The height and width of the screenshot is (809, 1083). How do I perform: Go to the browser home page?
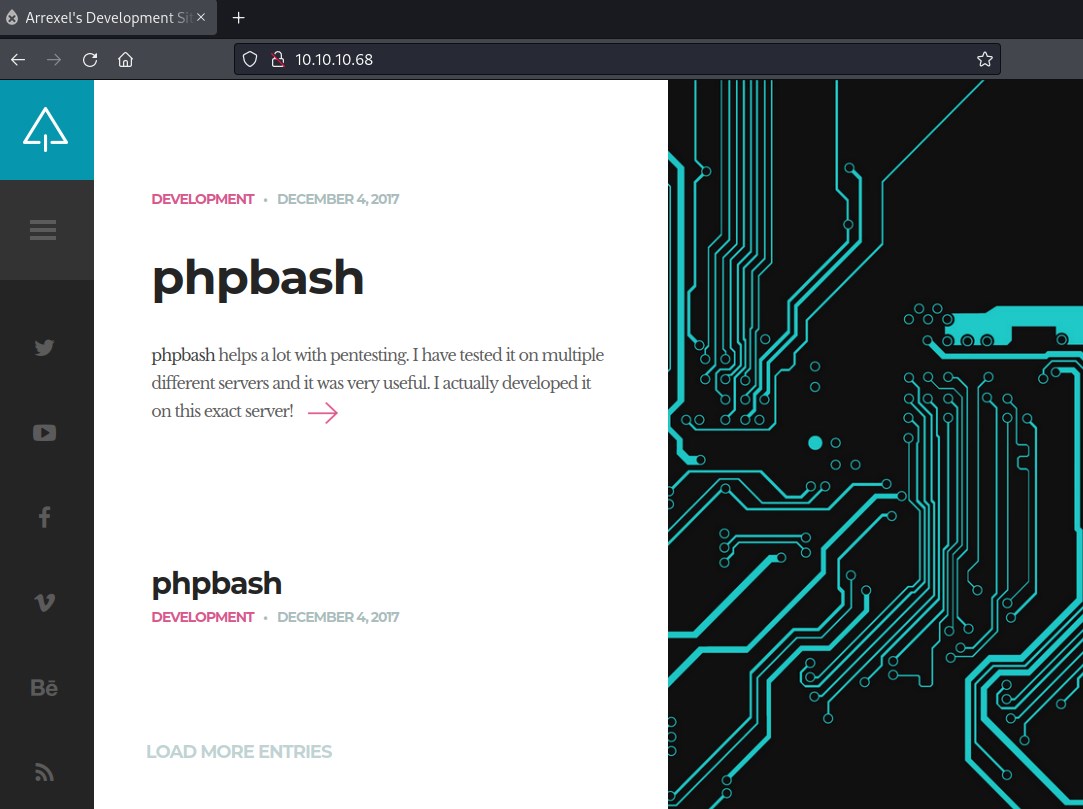(x=126, y=59)
